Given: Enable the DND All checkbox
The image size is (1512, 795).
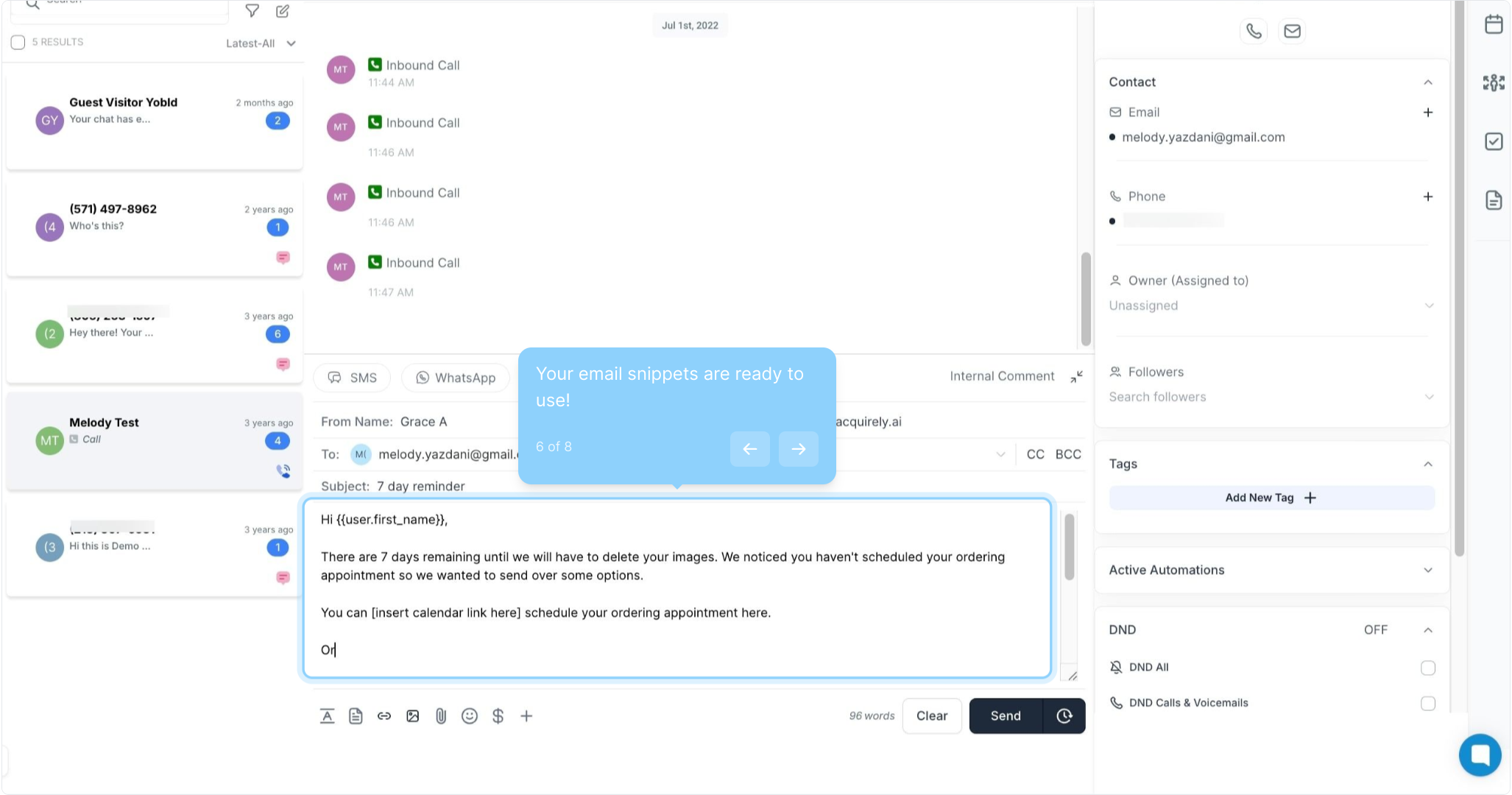Looking at the screenshot, I should point(1427,668).
